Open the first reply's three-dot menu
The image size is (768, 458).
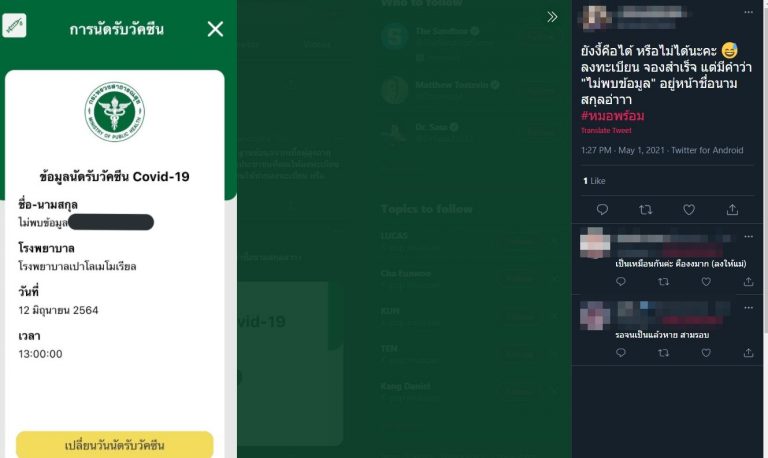[748, 237]
